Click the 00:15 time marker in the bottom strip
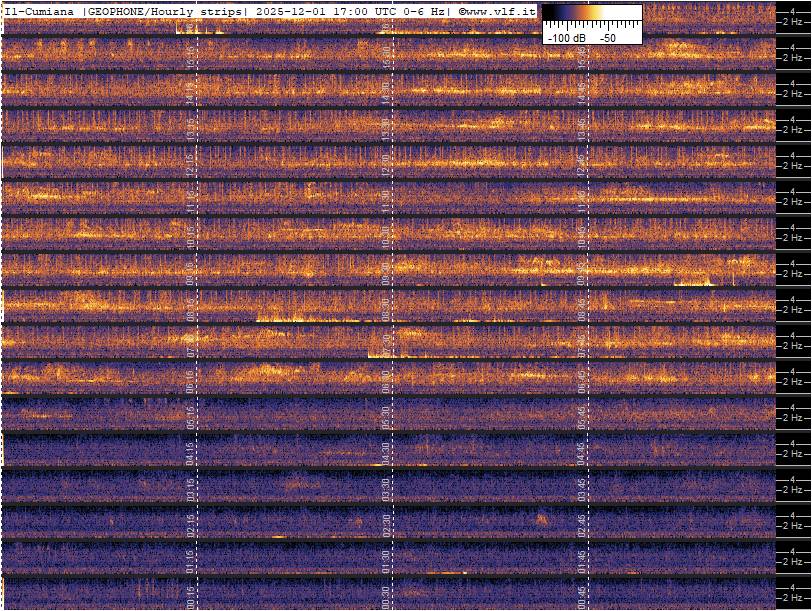This screenshot has width=812, height=611. coord(191,595)
